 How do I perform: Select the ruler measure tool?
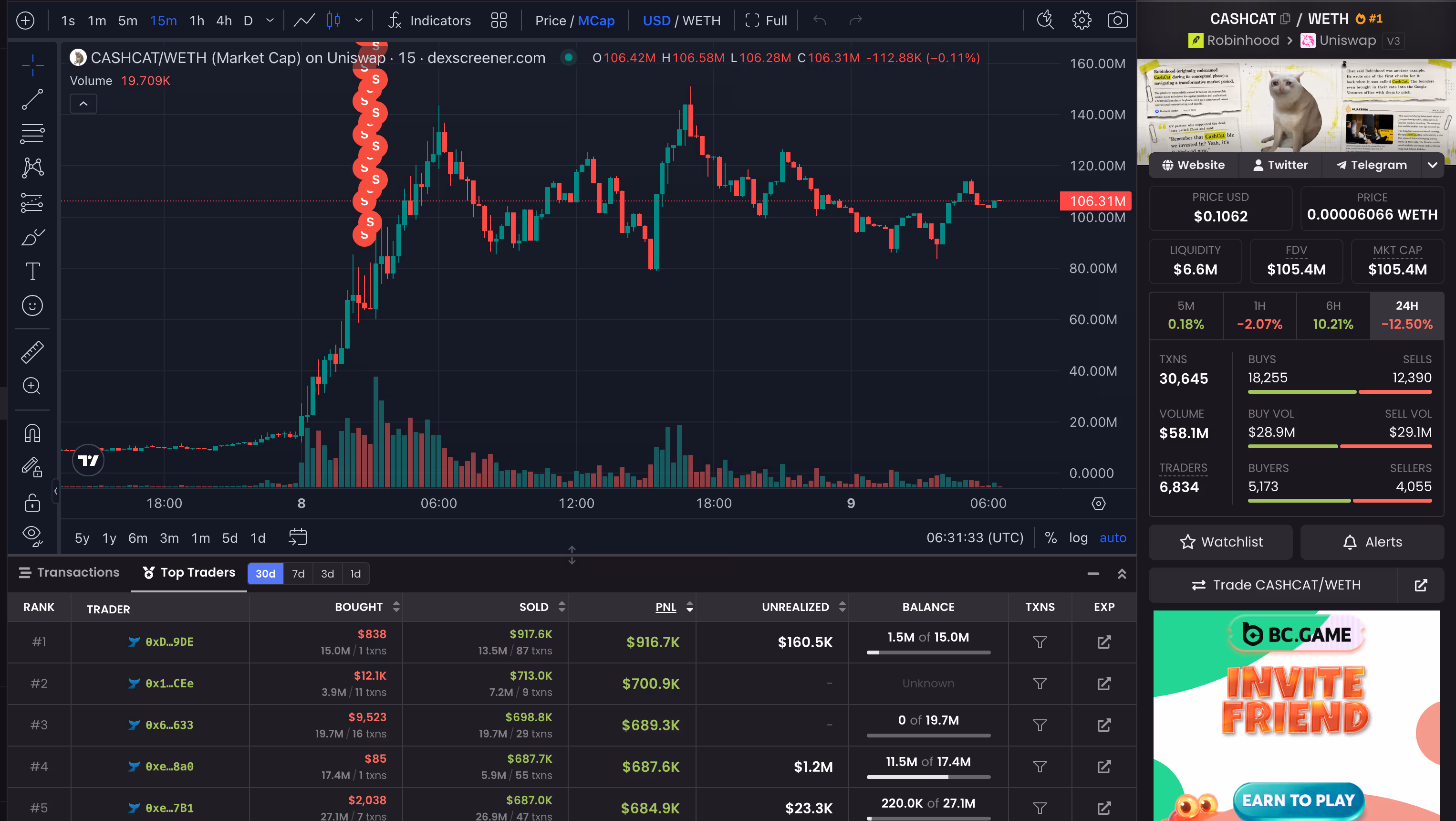(x=32, y=352)
